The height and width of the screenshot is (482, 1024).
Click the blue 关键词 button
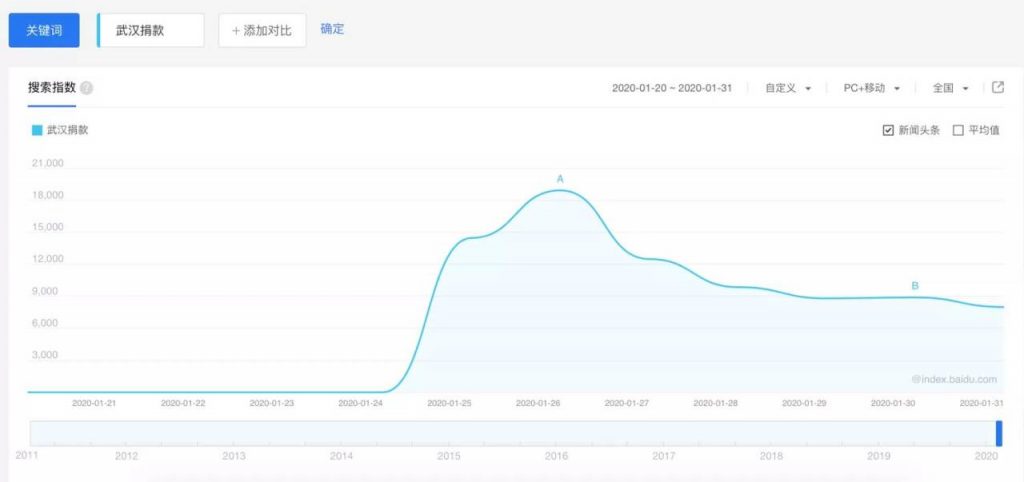point(44,30)
